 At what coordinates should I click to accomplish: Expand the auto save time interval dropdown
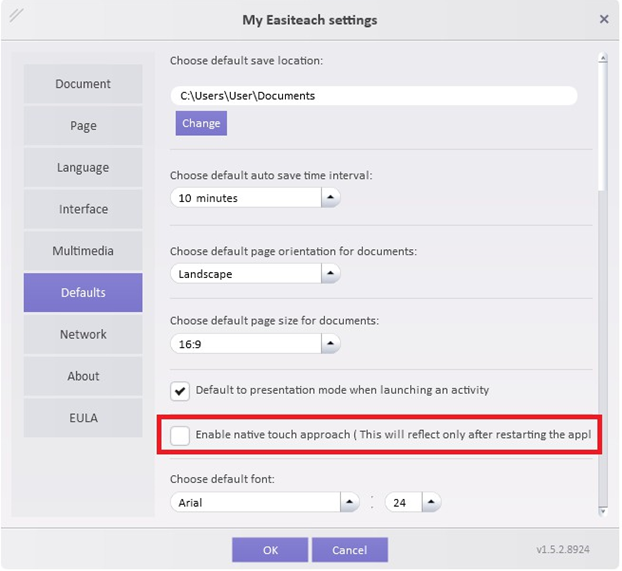tap(330, 198)
